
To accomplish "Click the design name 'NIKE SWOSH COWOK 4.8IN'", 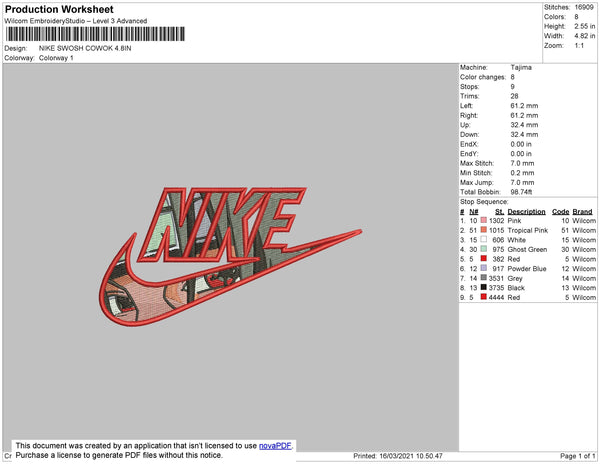I will [x=85, y=49].
